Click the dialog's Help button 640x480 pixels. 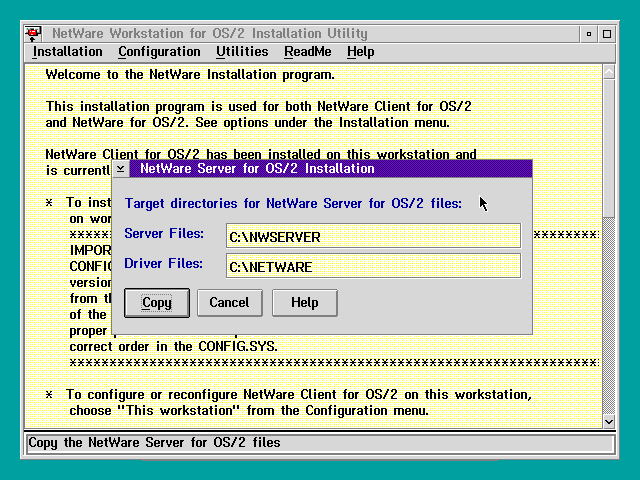304,303
